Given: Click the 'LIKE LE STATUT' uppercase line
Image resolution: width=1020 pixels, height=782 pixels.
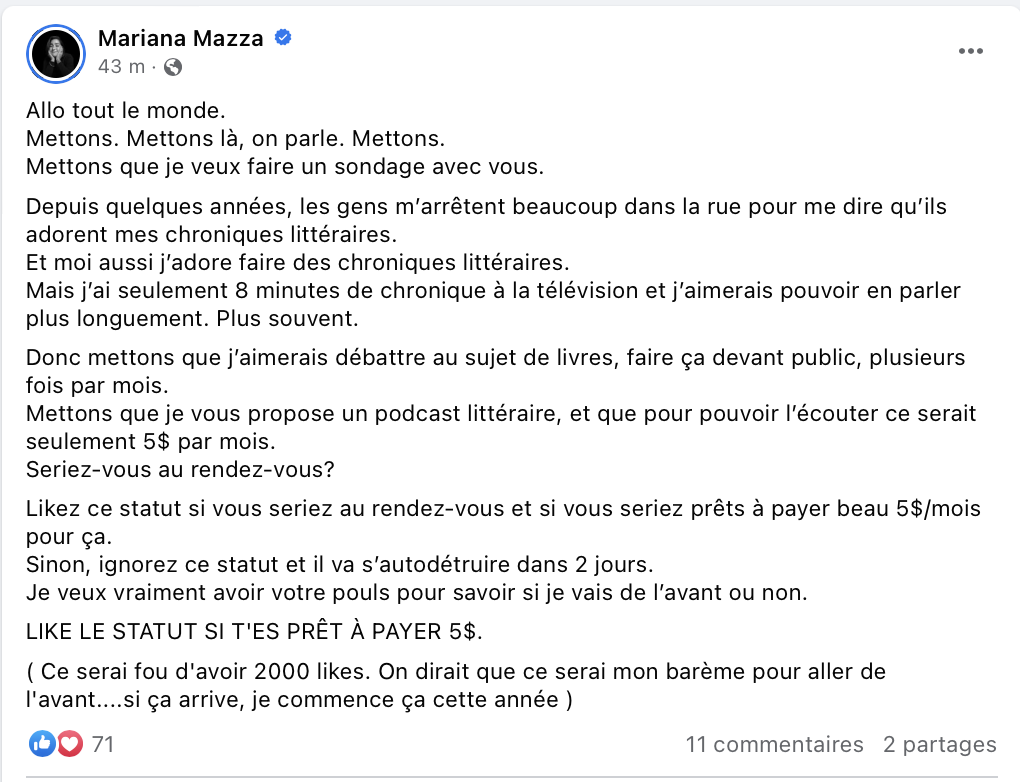Looking at the screenshot, I should pyautogui.click(x=254, y=632).
